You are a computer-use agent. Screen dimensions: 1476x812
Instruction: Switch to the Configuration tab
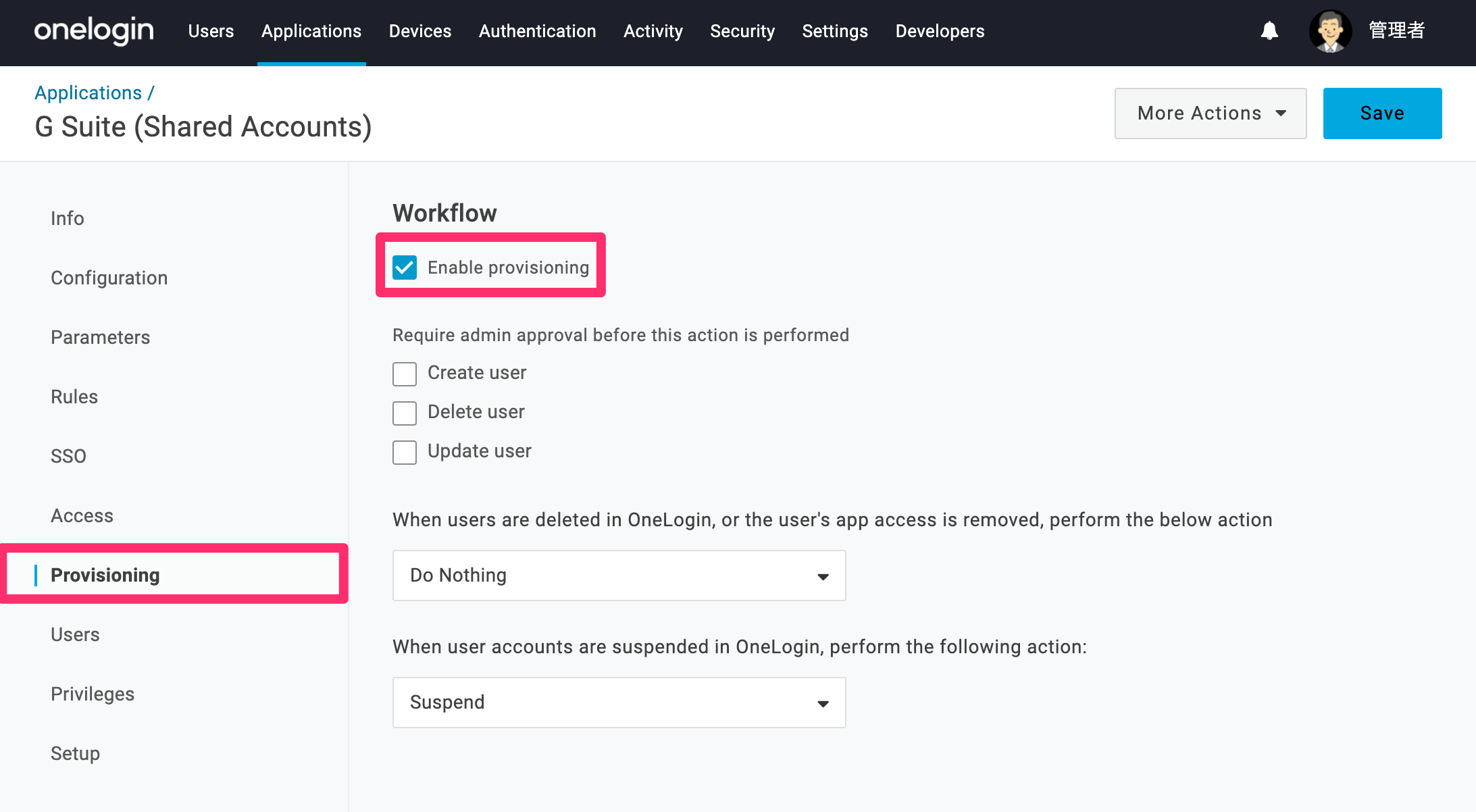tap(109, 278)
